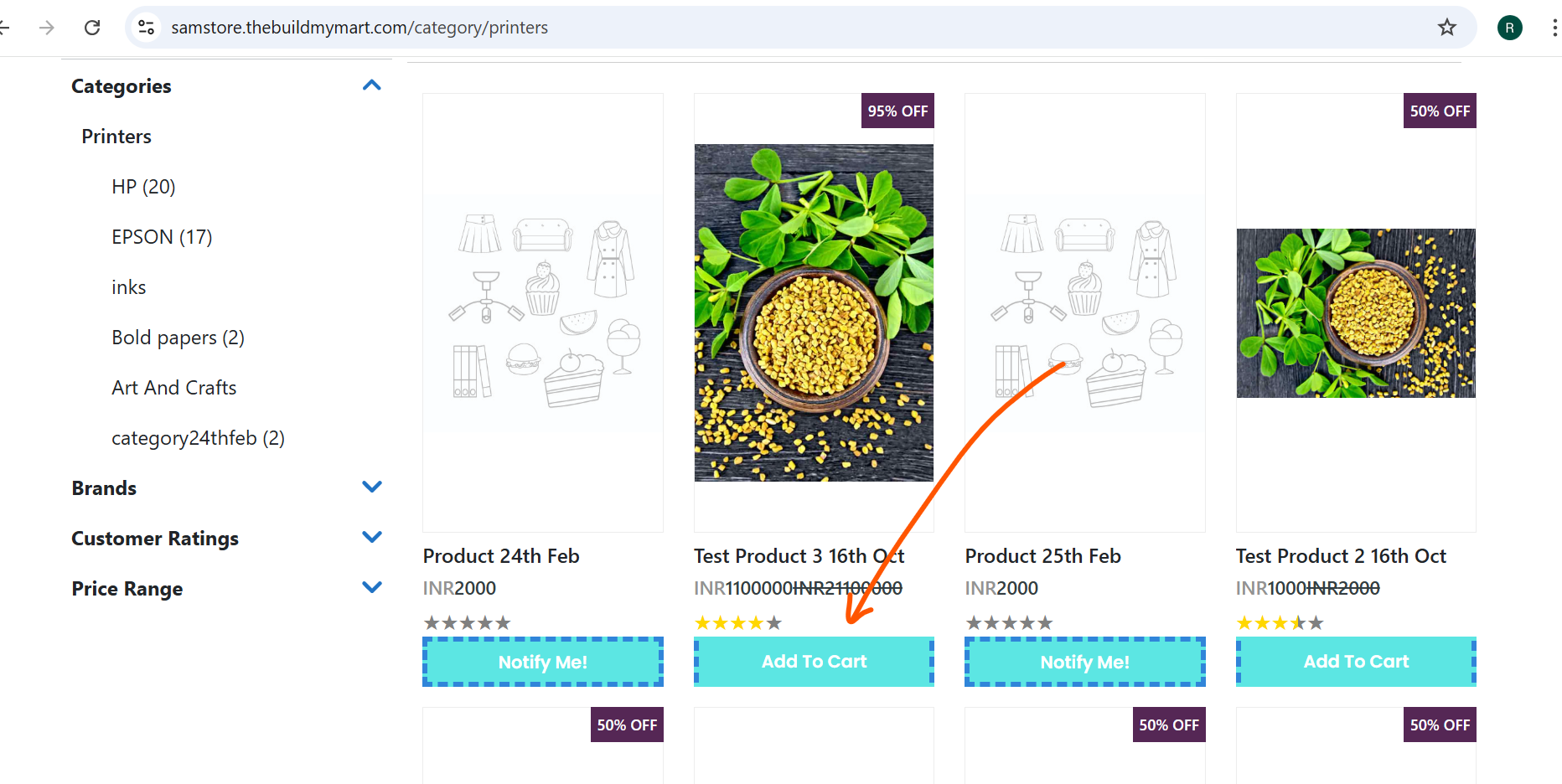Open the Art And Crafts category
Screen dimensions: 1562x784
[x=174, y=388]
